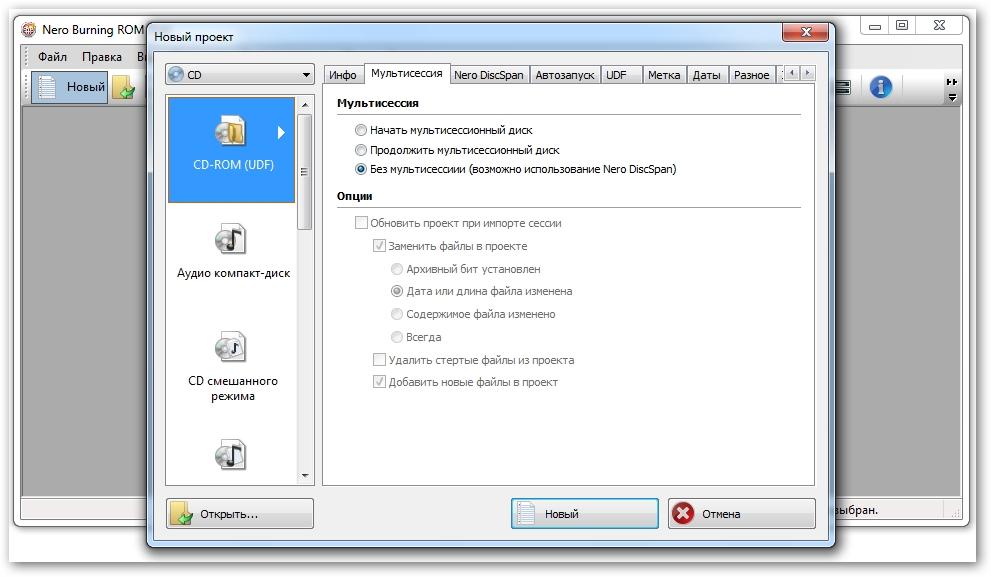This screenshot has height=577, width=991.
Task: Open the Автозапуск tab
Action: [564, 75]
